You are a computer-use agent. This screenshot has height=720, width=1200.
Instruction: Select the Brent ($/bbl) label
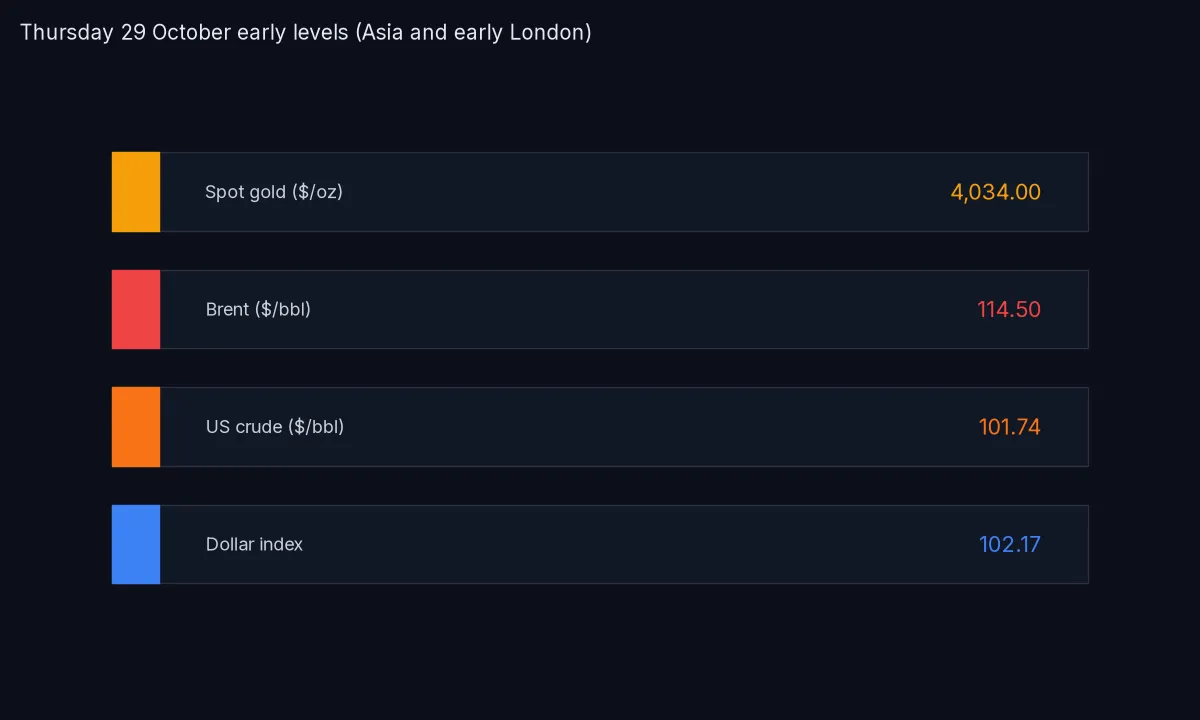(258, 309)
